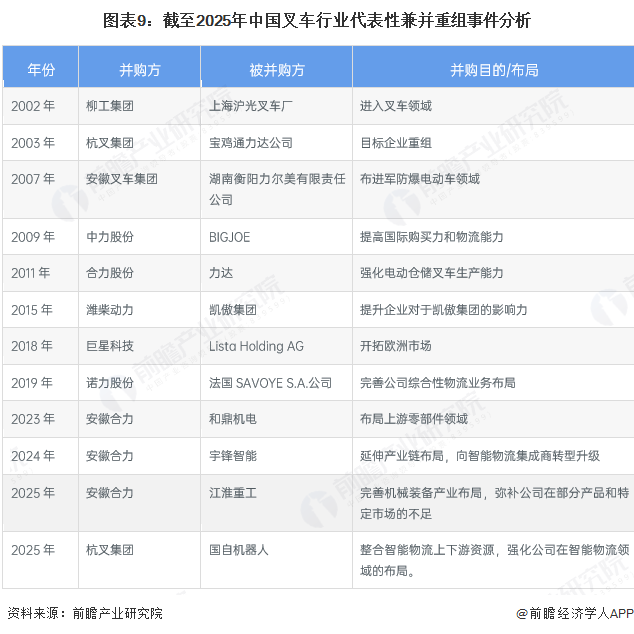Click the chart title 图表9 heading
The height and width of the screenshot is (634, 634).
[317, 20]
